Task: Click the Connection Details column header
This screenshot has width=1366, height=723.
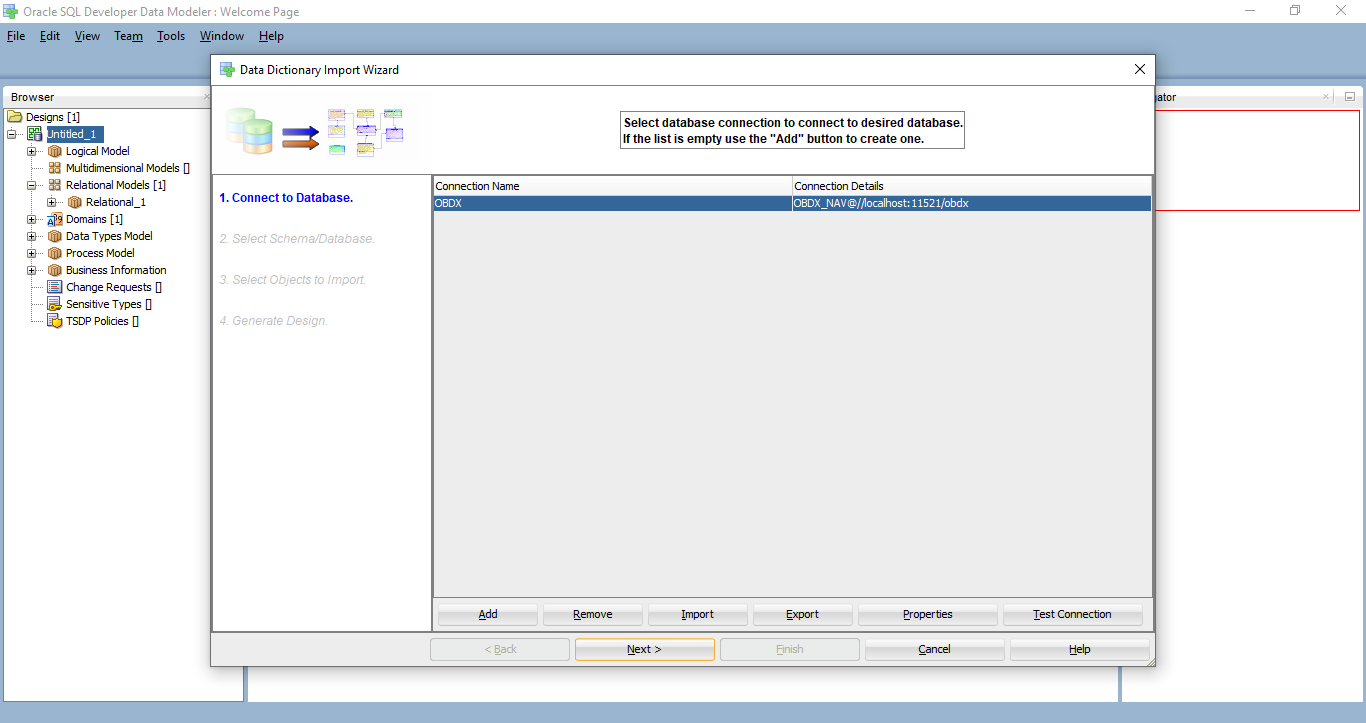Action: (x=972, y=186)
